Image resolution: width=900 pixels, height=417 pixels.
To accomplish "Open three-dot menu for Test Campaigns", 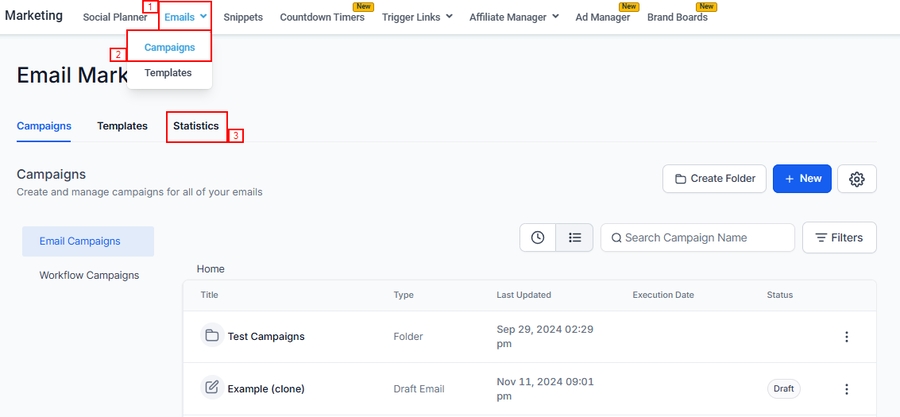I will point(846,337).
